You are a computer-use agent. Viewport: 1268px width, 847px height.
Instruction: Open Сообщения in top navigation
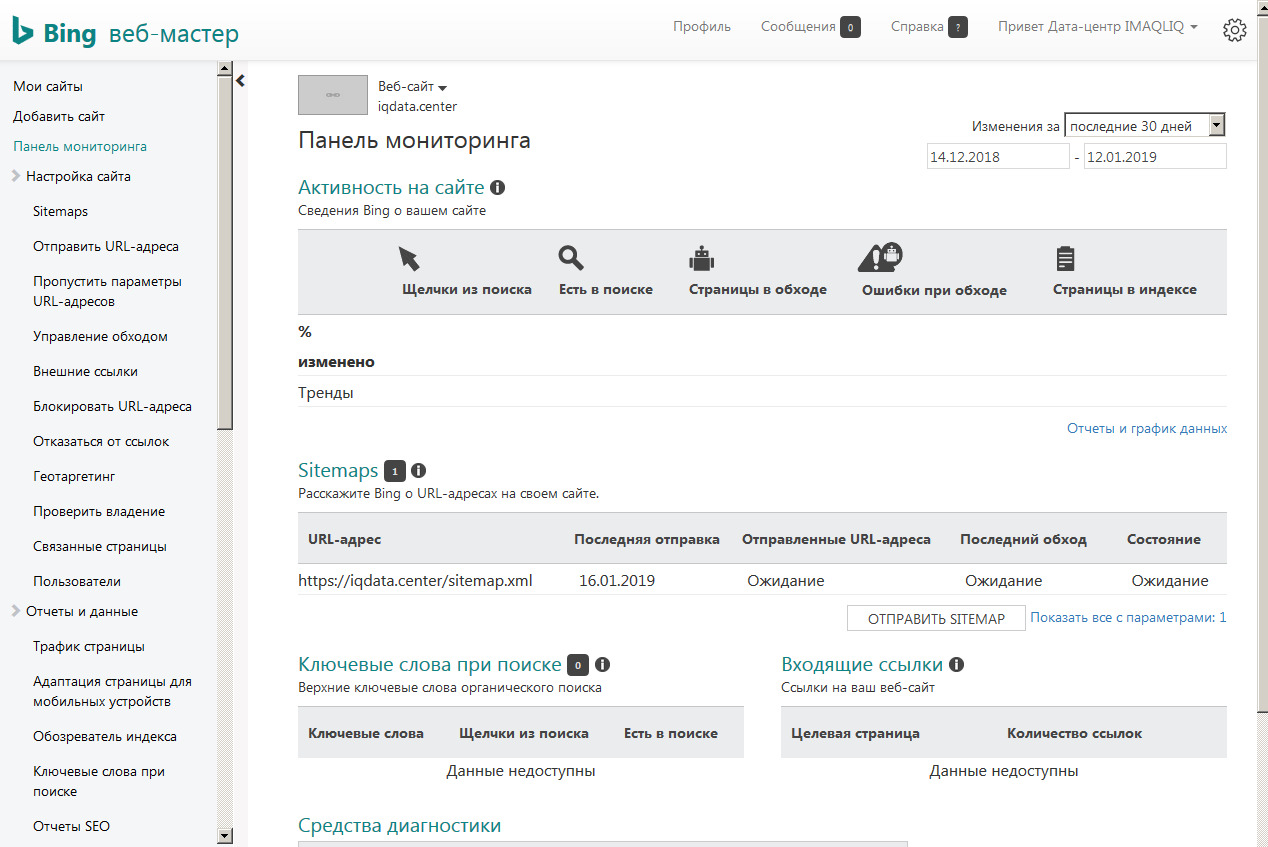(798, 27)
